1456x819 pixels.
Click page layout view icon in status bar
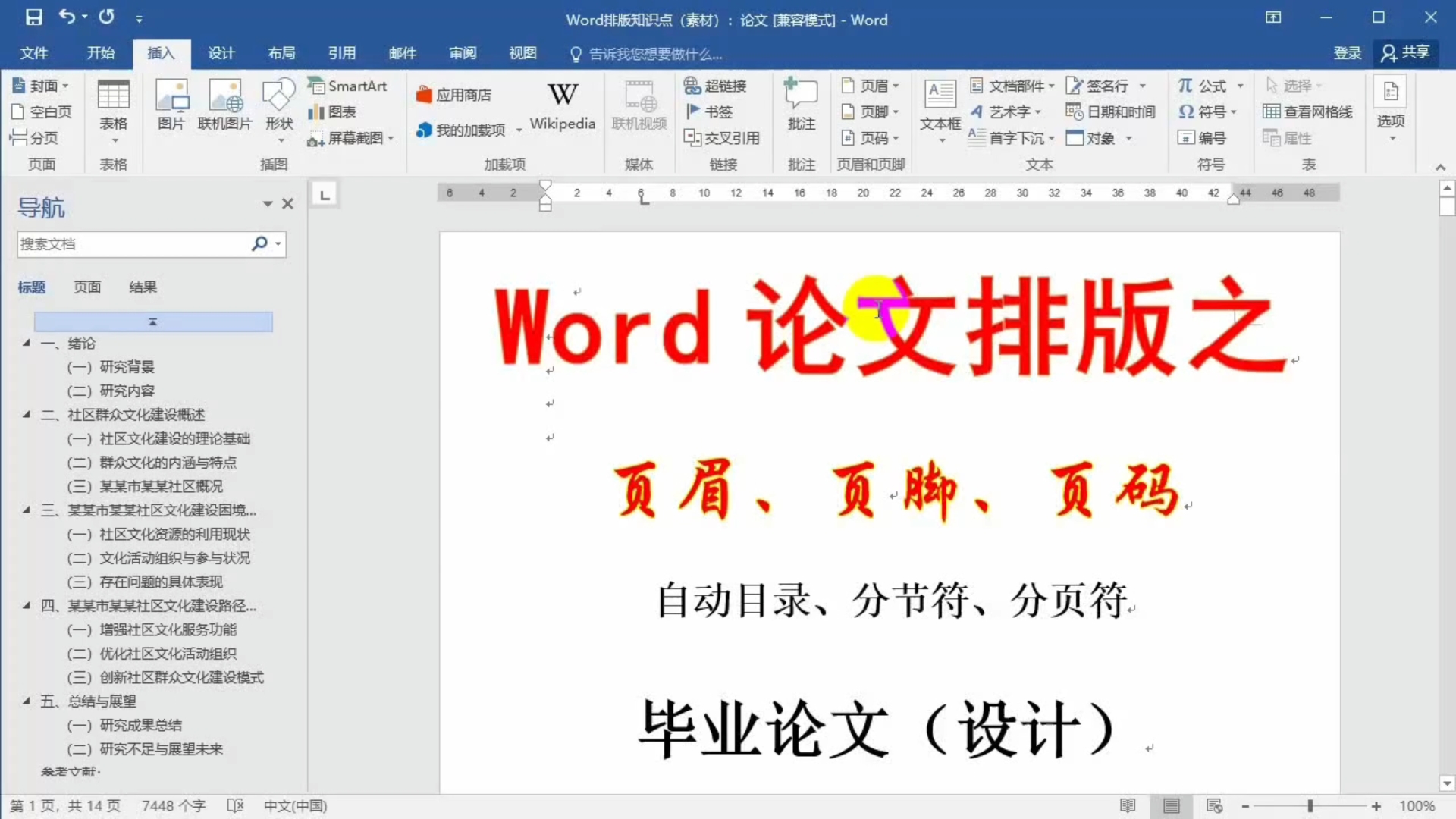pos(1170,805)
